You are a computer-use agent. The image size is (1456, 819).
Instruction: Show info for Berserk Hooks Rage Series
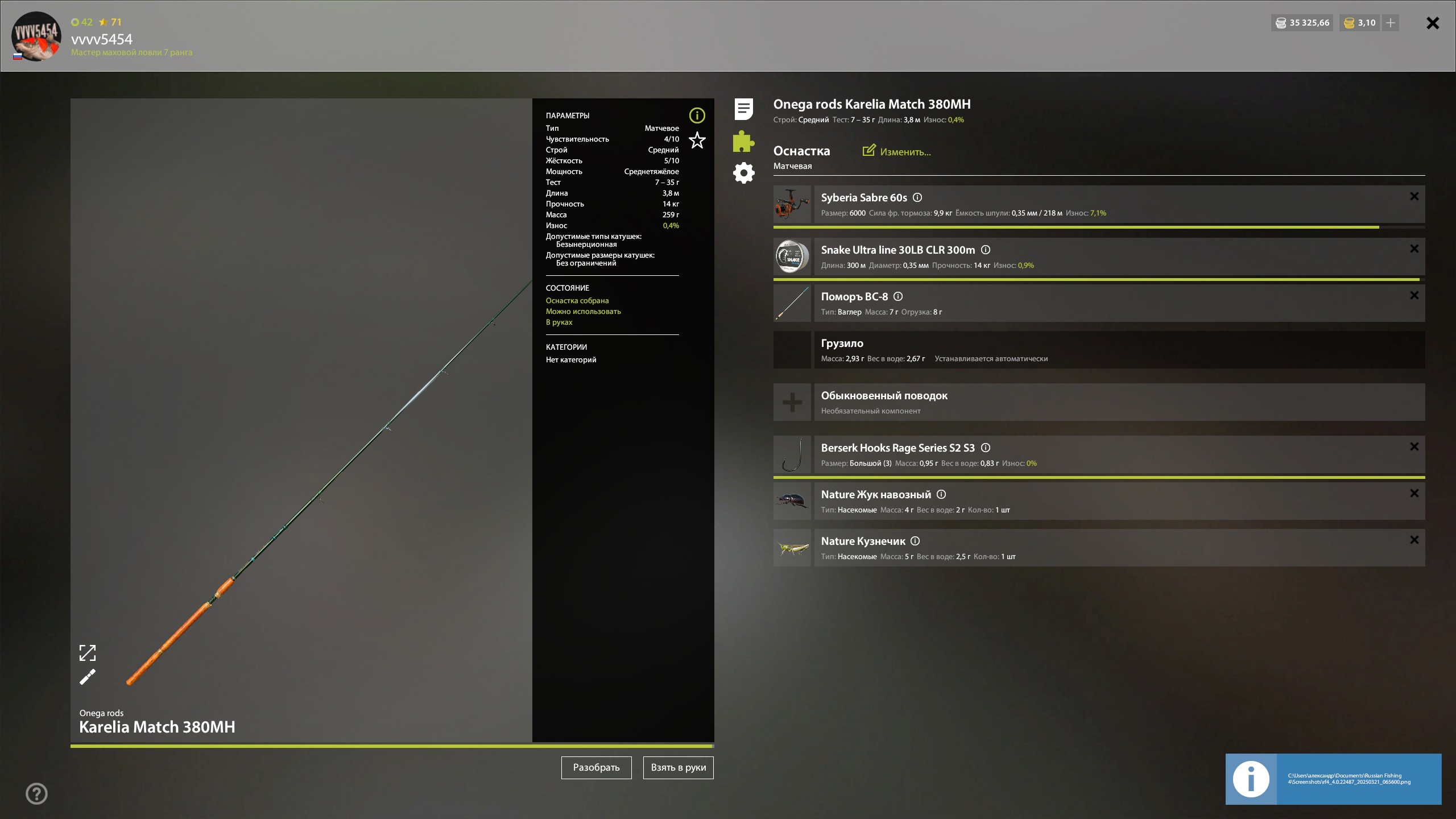point(986,448)
